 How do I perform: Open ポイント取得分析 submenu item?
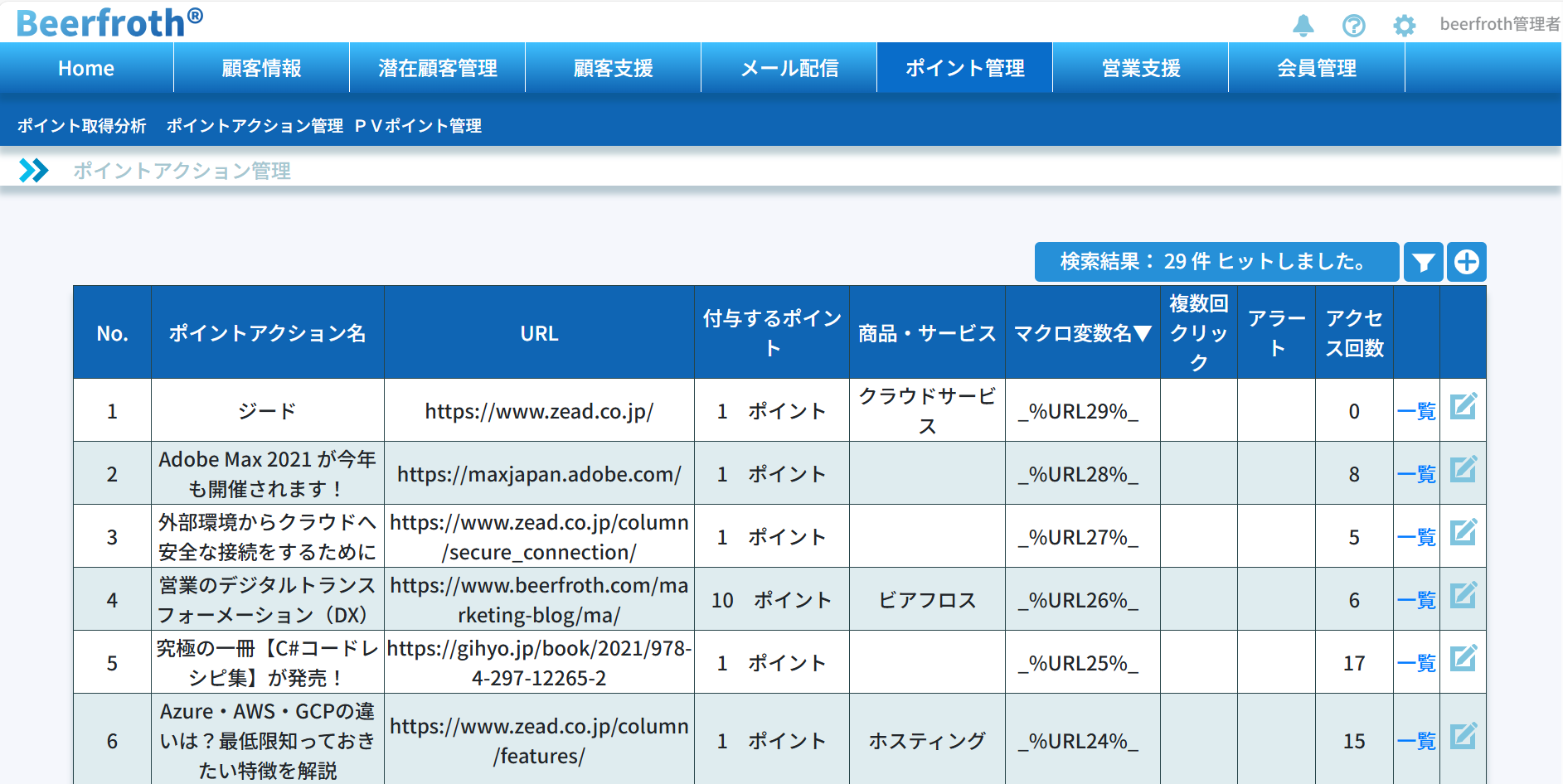tap(81, 126)
